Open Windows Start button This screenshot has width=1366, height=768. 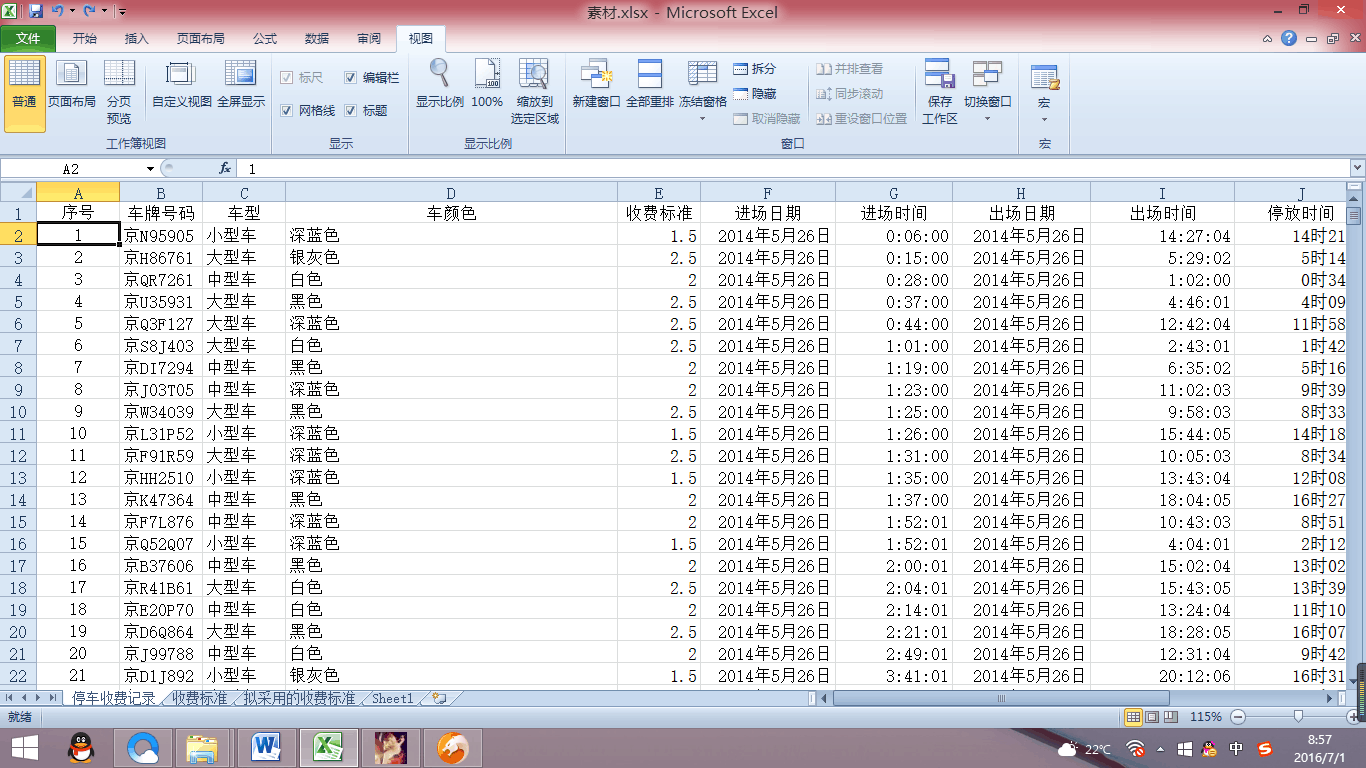[x=25, y=748]
